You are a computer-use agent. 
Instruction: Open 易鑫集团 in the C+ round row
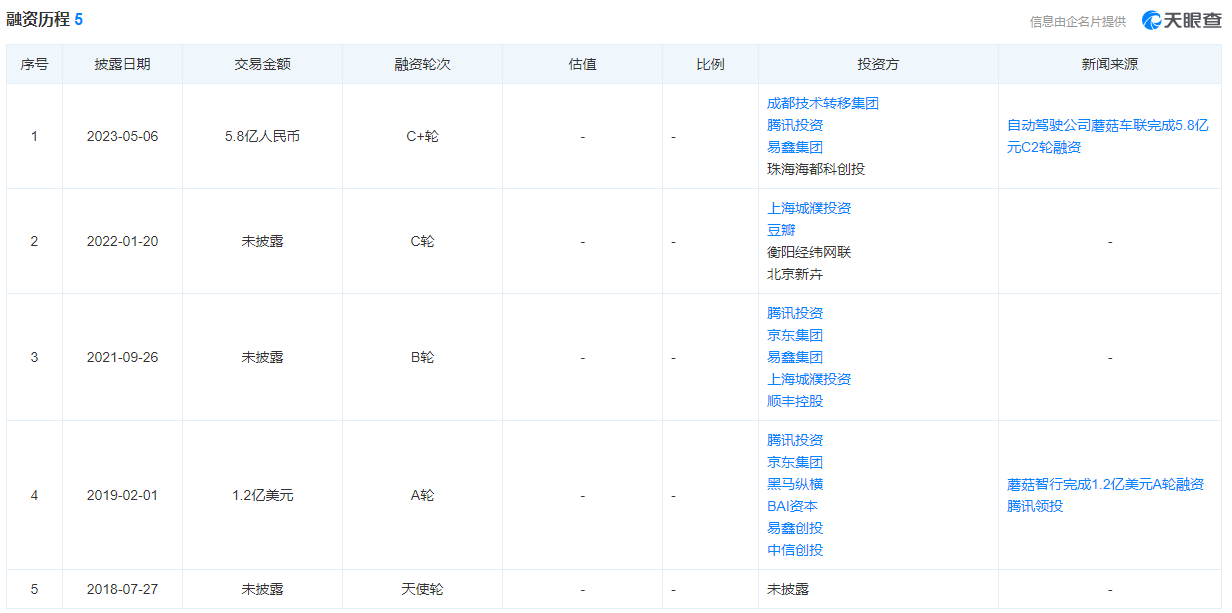(x=795, y=147)
